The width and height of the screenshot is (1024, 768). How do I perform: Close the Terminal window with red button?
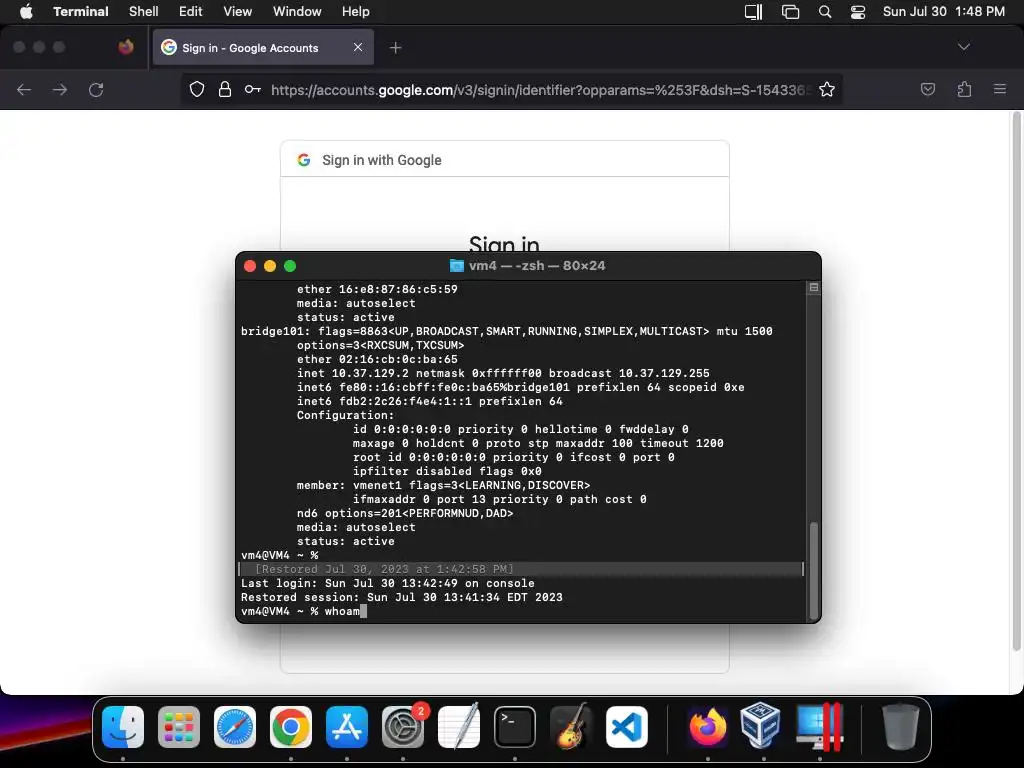pyautogui.click(x=249, y=266)
